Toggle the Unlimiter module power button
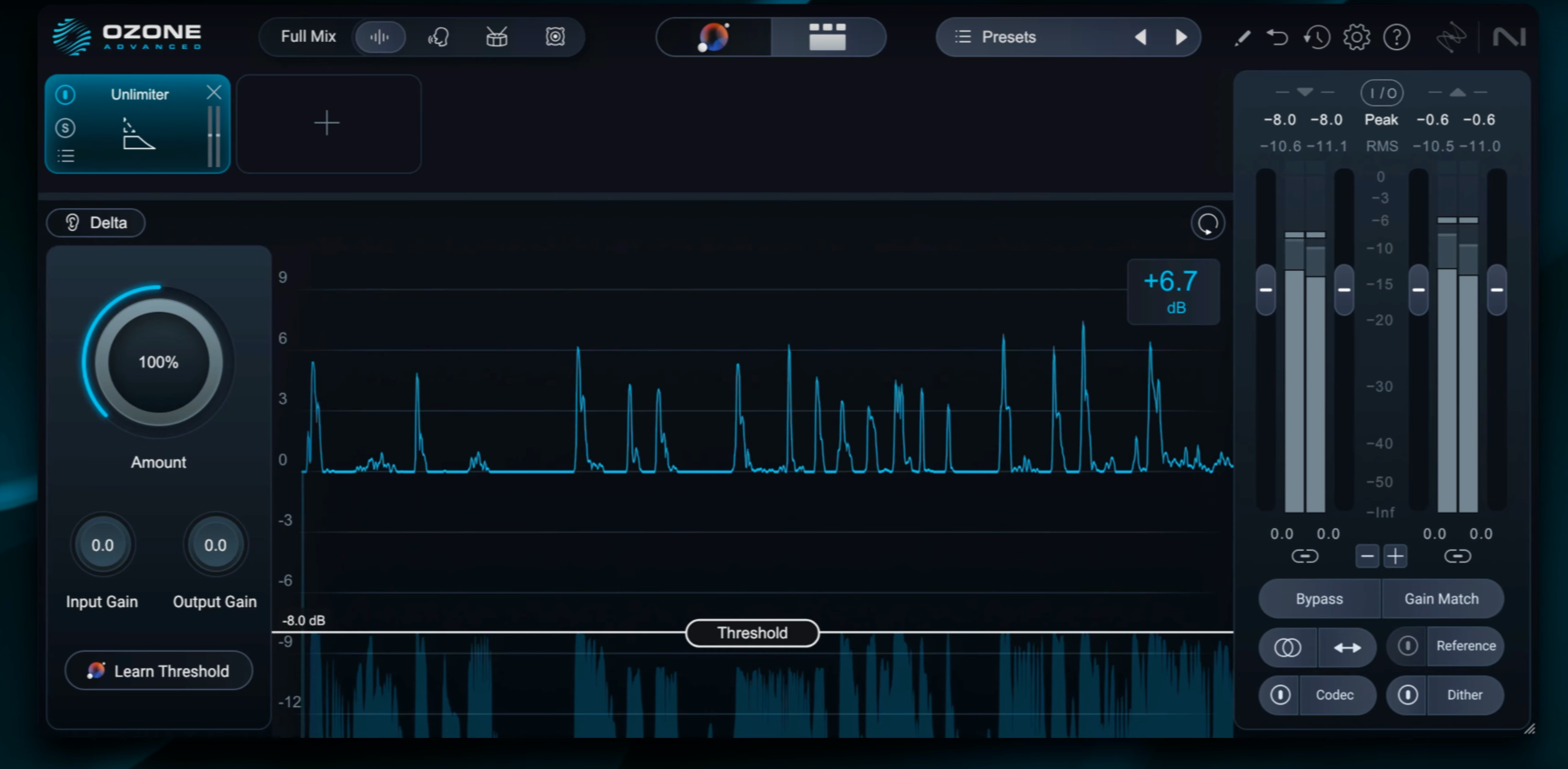This screenshot has height=769, width=1568. point(65,95)
